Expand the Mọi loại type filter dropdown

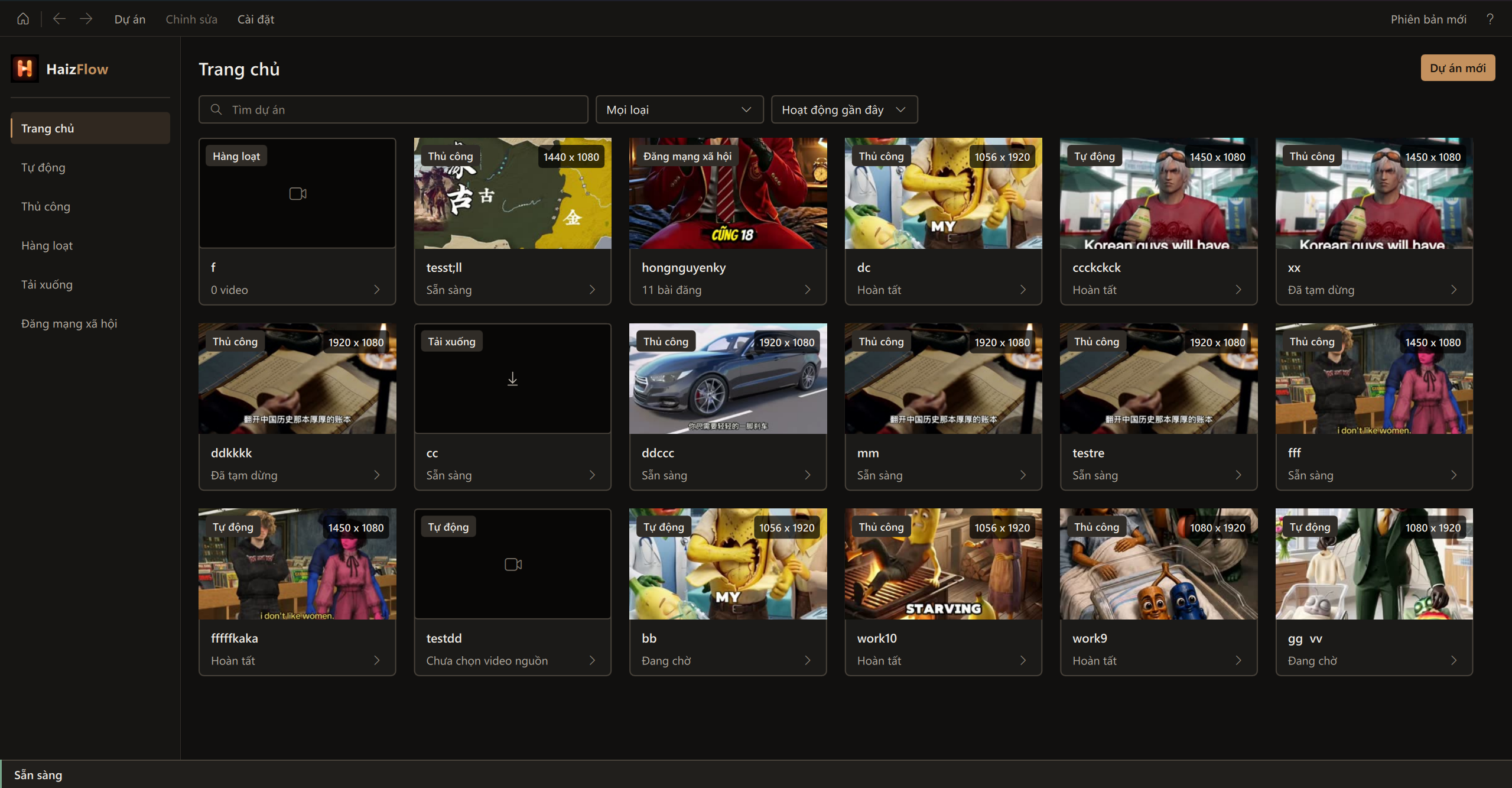[679, 109]
